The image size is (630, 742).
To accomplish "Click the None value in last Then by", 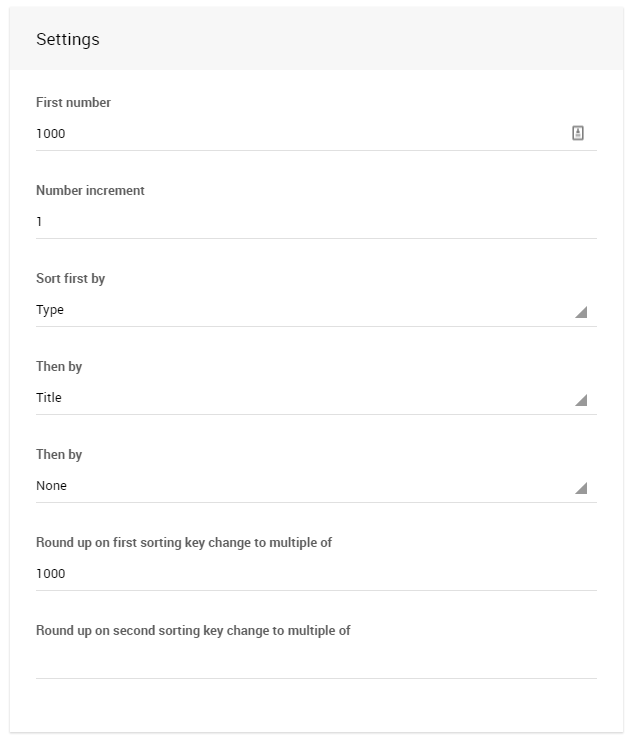I will coord(52,486).
